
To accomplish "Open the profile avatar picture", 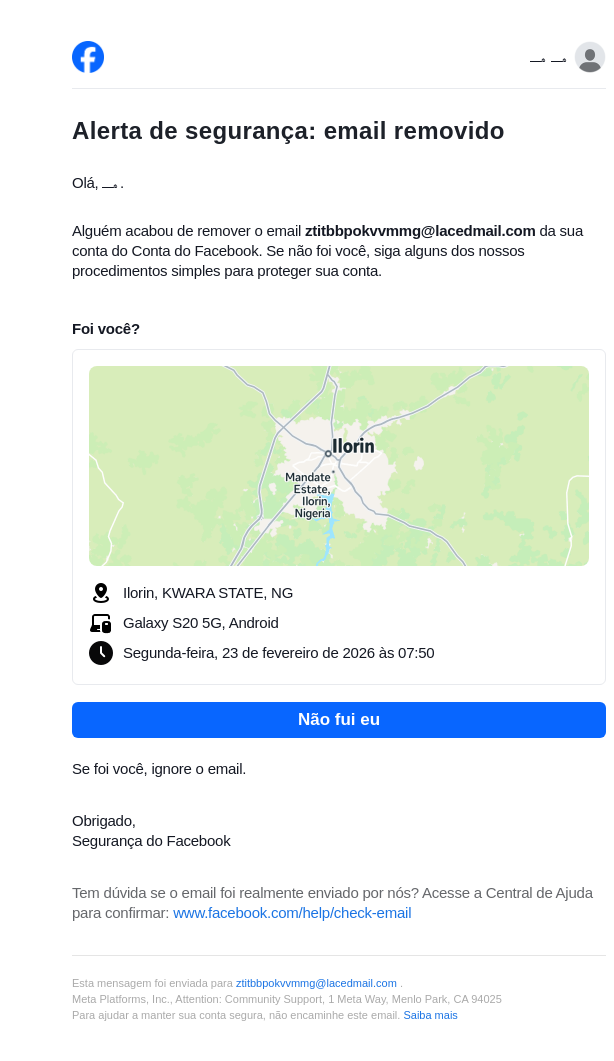I will (590, 58).
